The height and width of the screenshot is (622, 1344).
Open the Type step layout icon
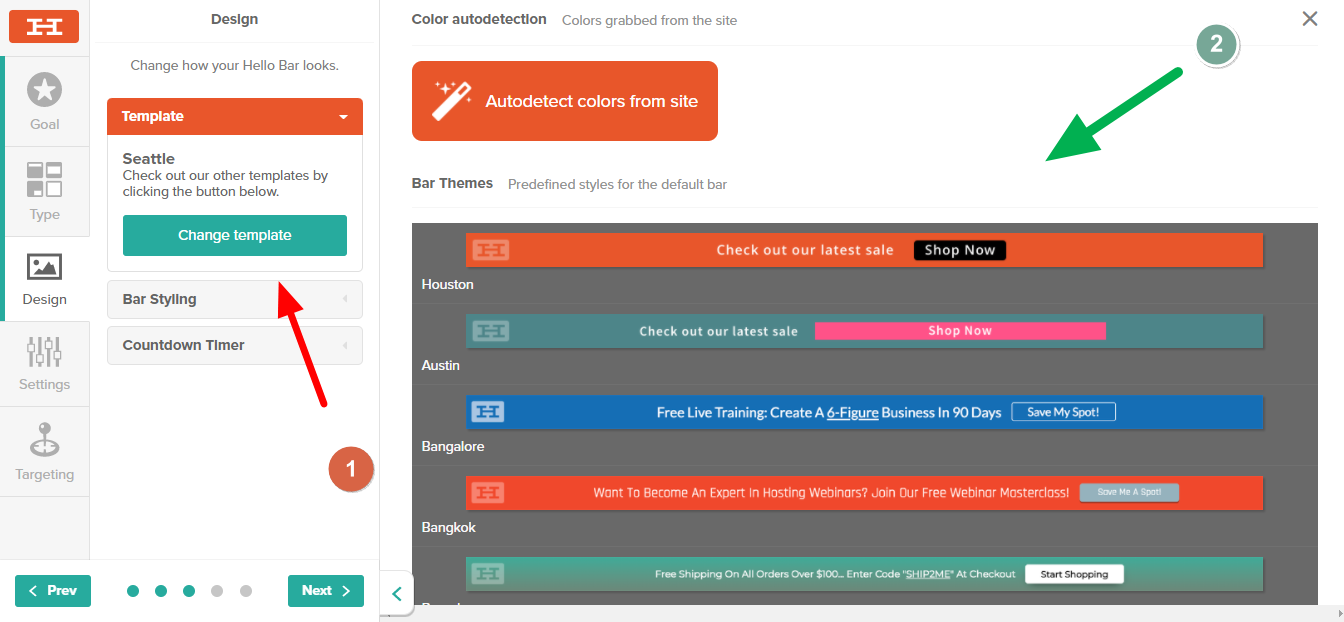click(44, 180)
